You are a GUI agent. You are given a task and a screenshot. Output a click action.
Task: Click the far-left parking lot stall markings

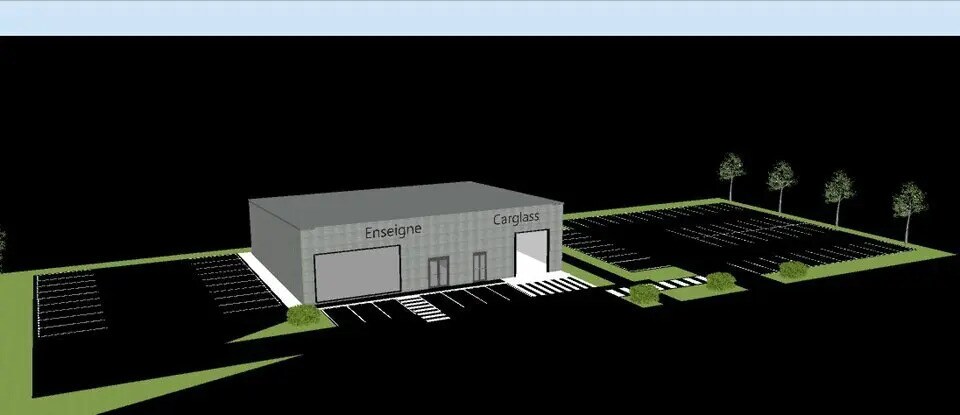(68, 303)
